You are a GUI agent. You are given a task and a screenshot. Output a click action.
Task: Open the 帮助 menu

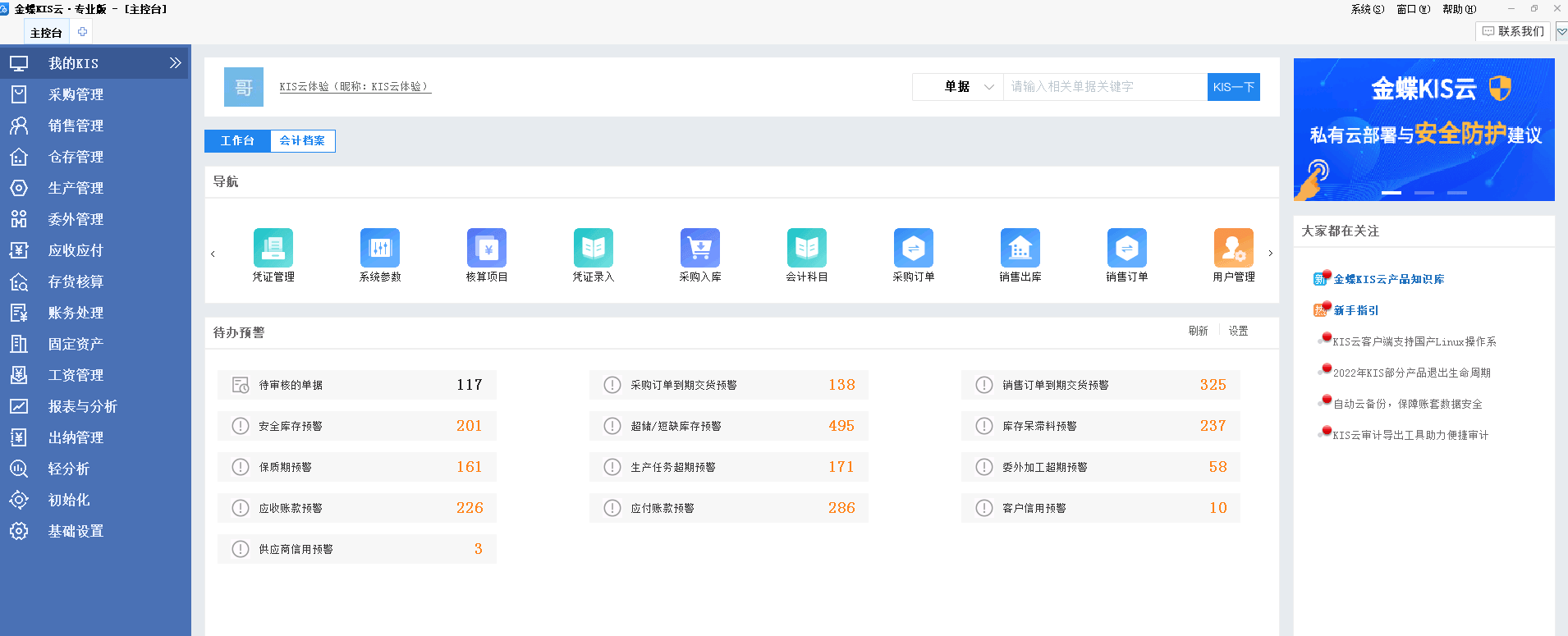click(1460, 9)
